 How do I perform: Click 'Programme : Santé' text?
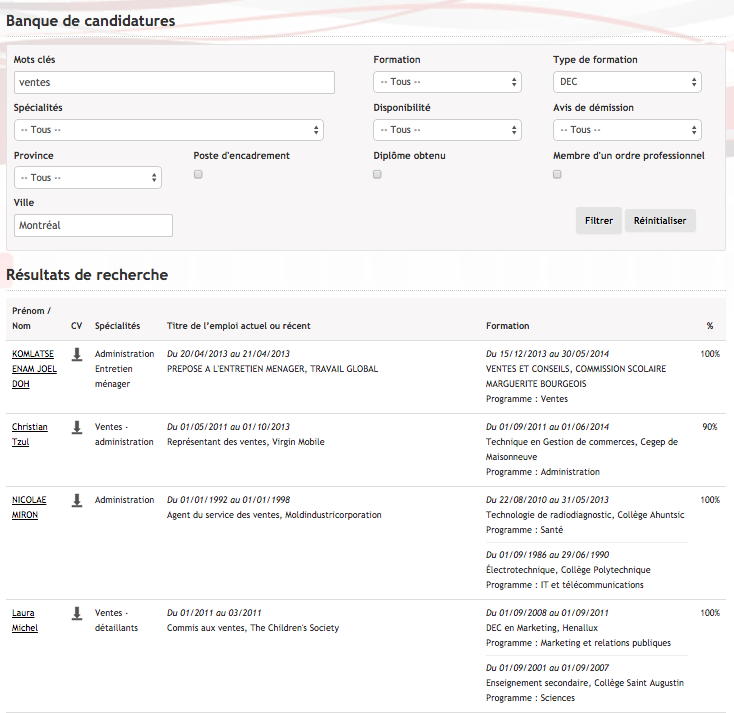pyautogui.click(x=524, y=530)
